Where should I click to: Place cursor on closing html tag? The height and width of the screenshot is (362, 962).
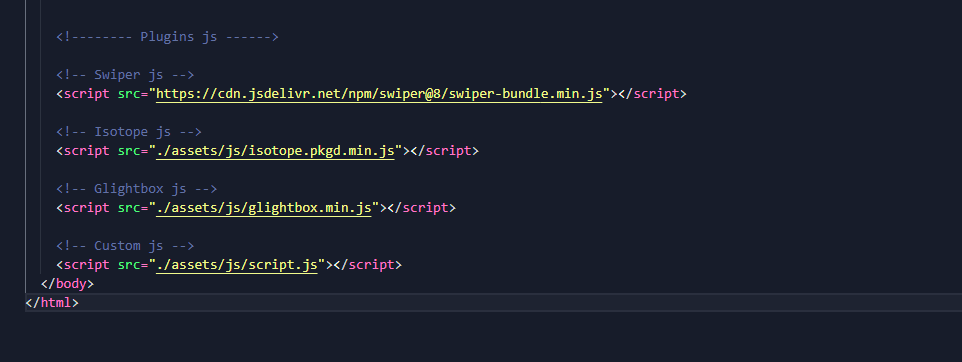click(52, 302)
